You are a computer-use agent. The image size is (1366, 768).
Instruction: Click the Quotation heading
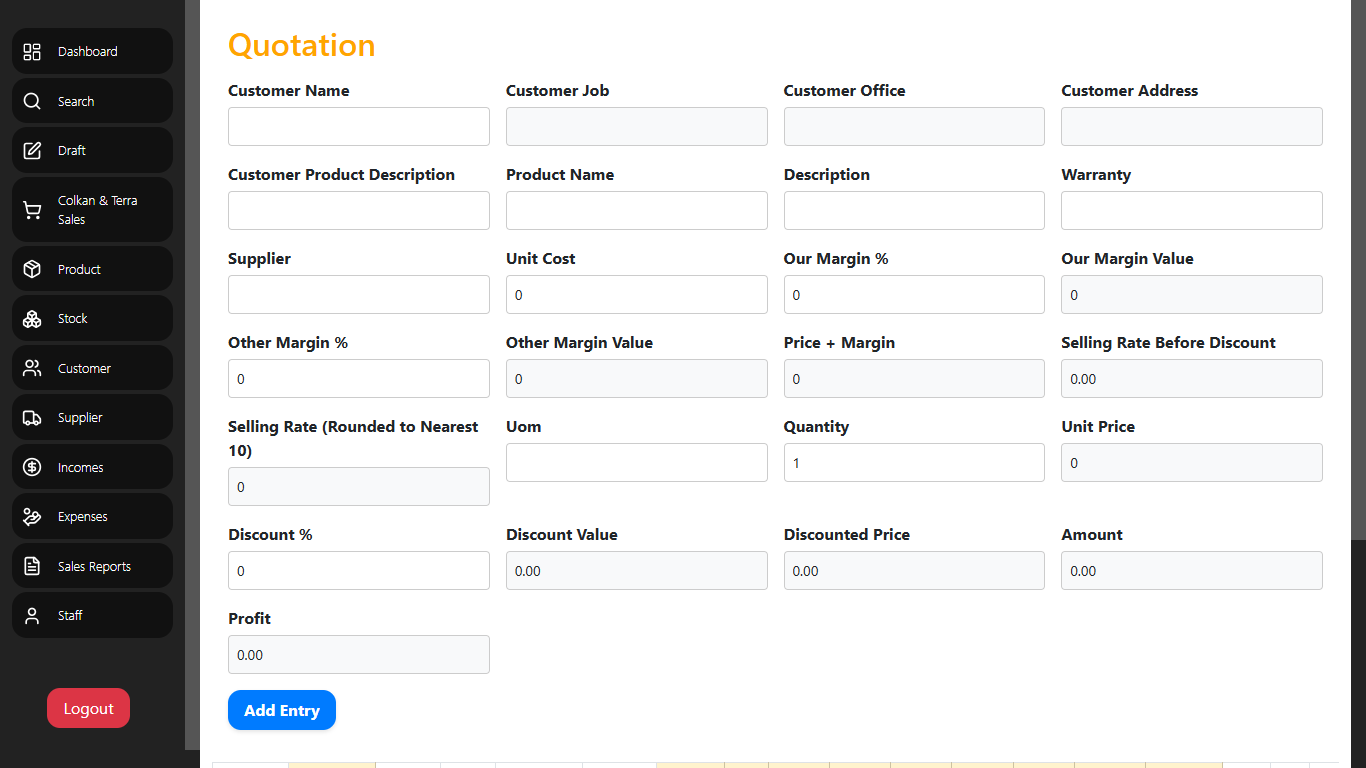click(302, 45)
